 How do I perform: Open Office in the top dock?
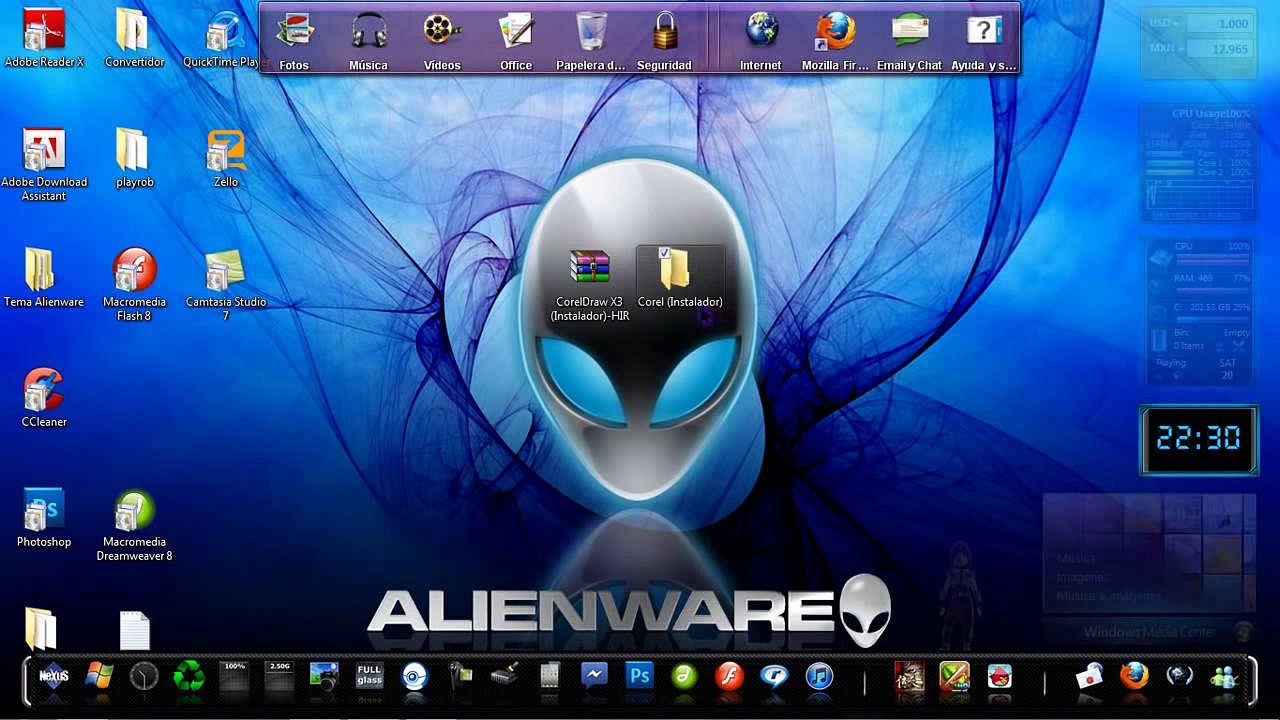pos(516,42)
